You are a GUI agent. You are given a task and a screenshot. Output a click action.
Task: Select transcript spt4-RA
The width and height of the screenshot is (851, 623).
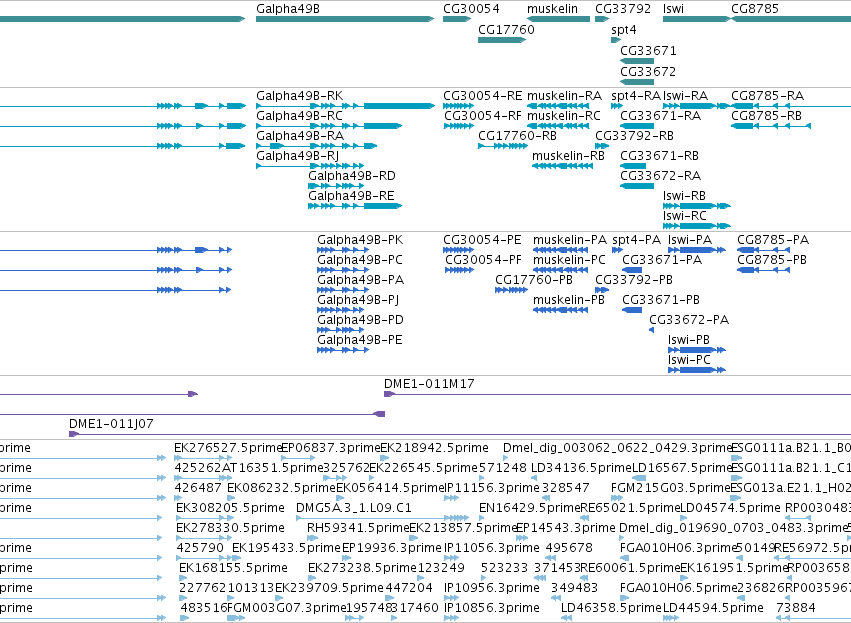pyautogui.click(x=636, y=96)
